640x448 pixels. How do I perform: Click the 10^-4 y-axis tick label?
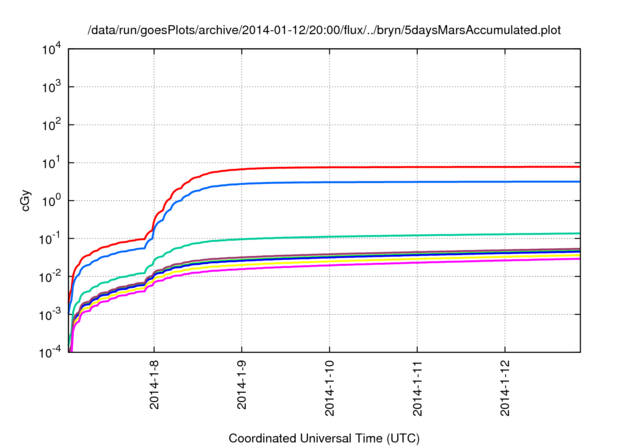coord(50,352)
